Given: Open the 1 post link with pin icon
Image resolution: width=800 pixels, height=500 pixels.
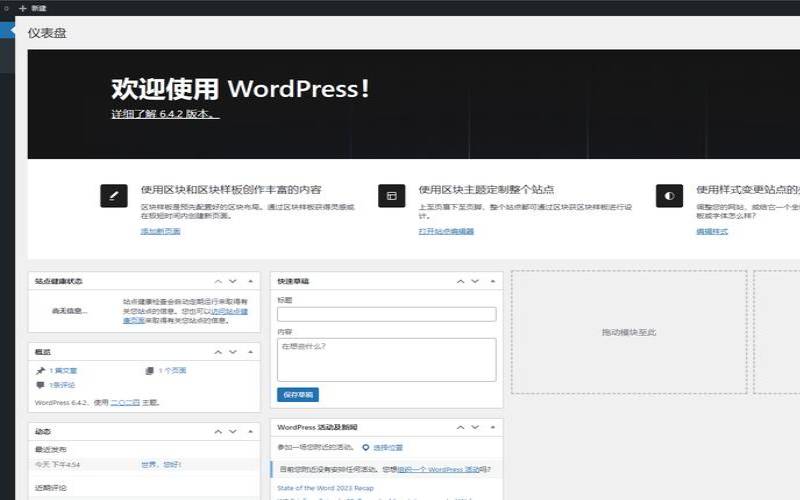Looking at the screenshot, I should [x=63, y=370].
